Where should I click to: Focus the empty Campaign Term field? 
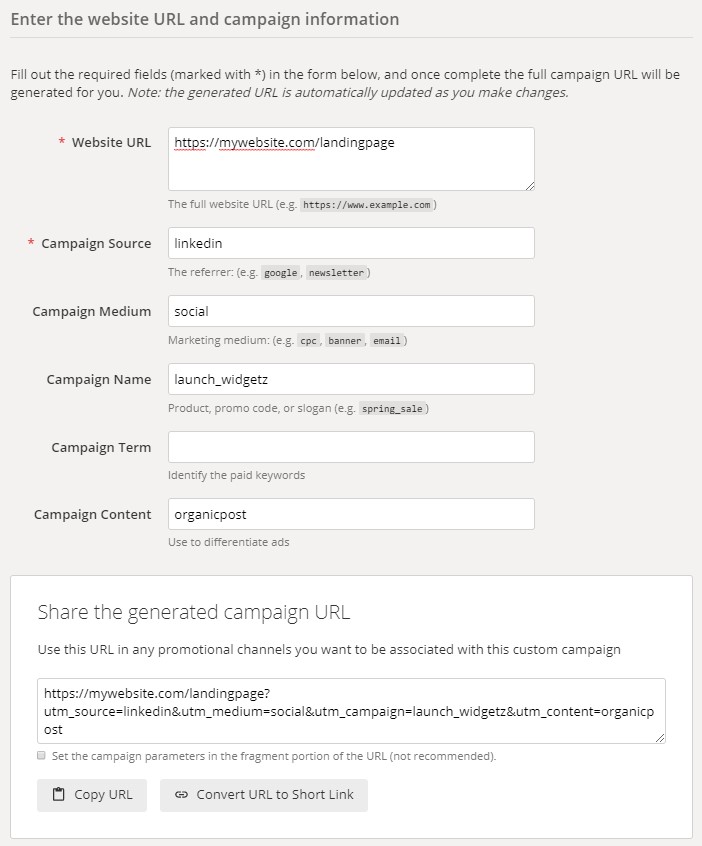point(351,447)
